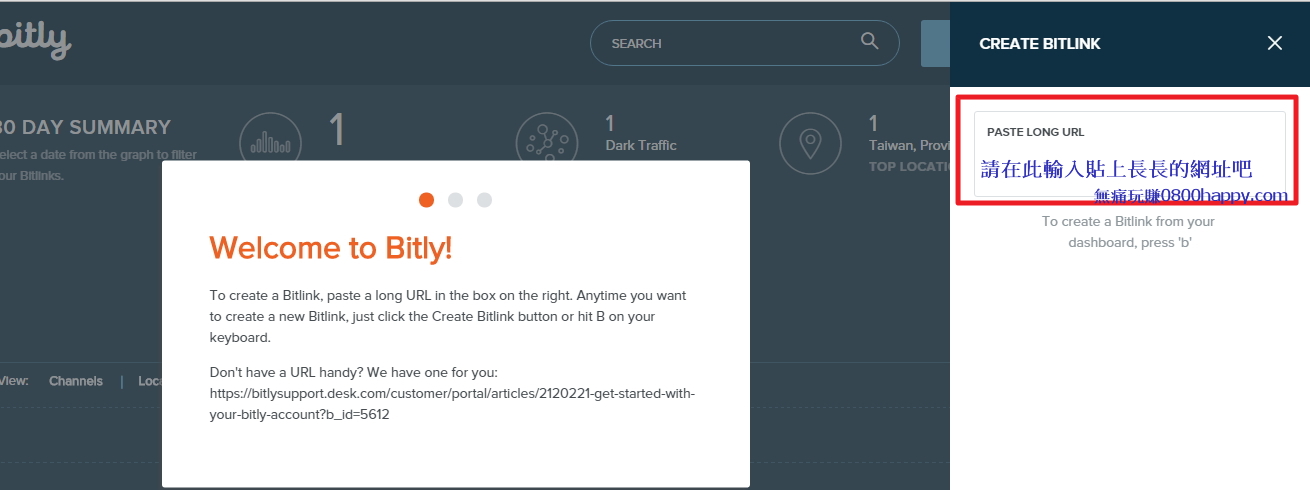Close the Create Bitlink panel

[1274, 43]
